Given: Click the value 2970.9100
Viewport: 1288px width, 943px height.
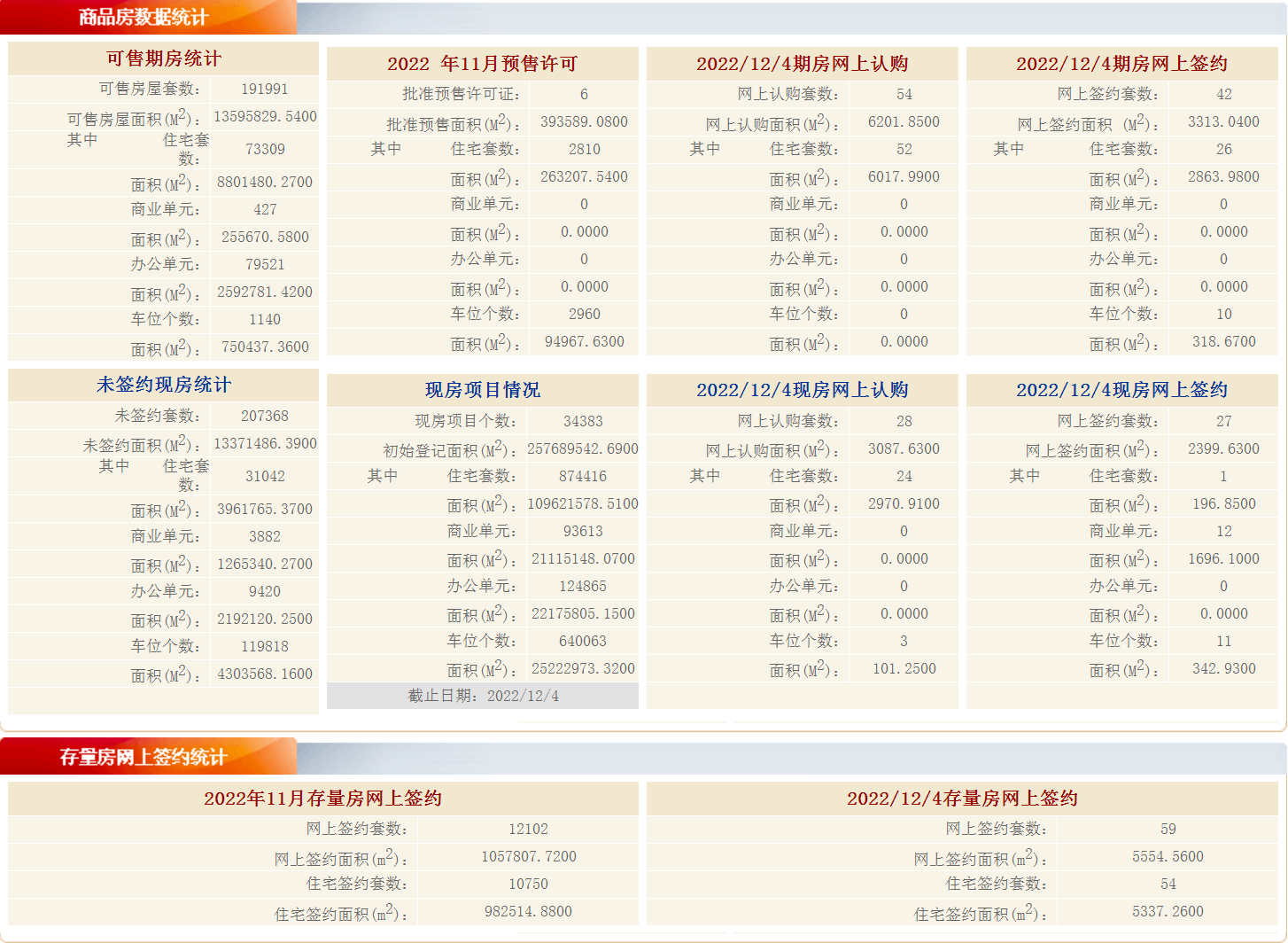Looking at the screenshot, I should pyautogui.click(x=904, y=503).
